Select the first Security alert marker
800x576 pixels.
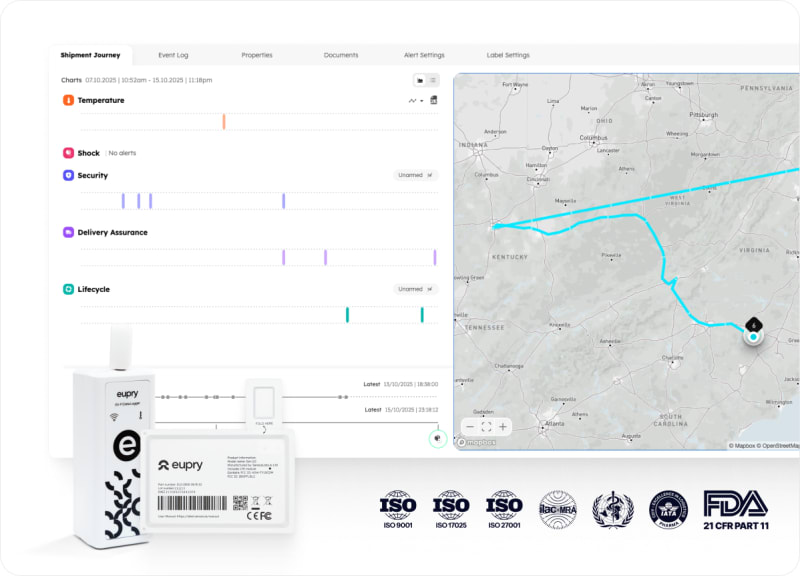click(x=123, y=201)
